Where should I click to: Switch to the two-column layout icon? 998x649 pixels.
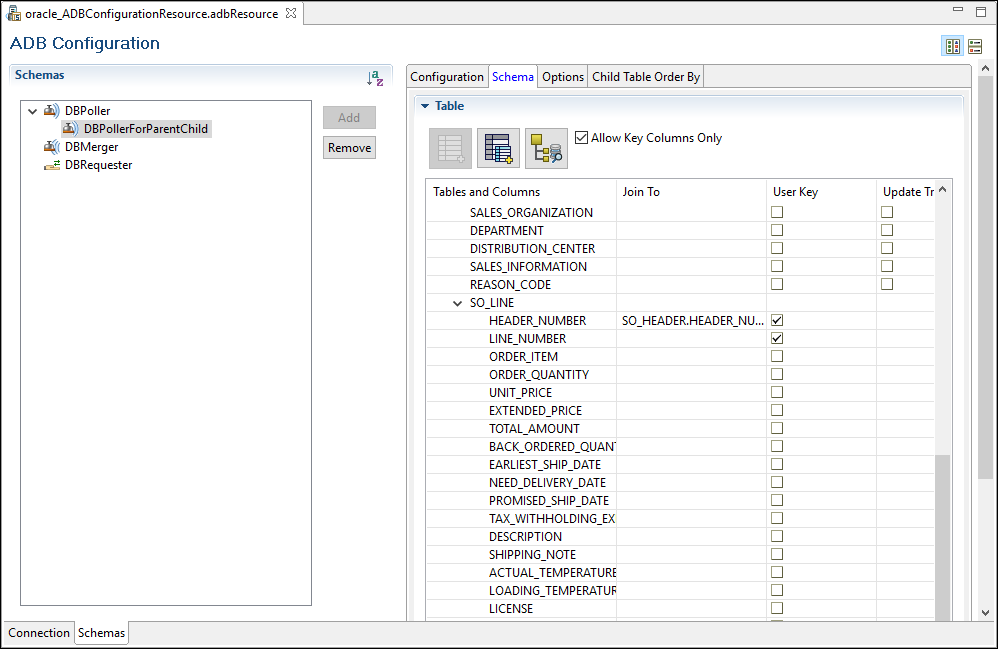953,46
